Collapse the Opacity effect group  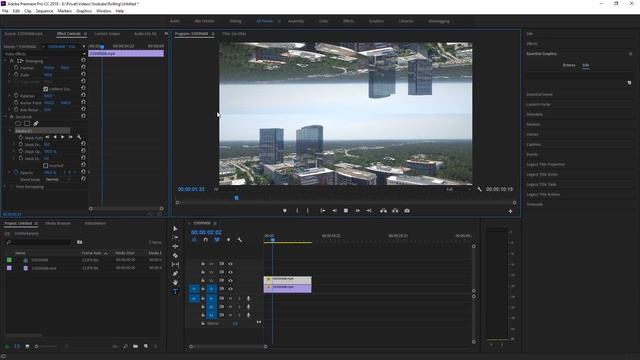[x=5, y=116]
